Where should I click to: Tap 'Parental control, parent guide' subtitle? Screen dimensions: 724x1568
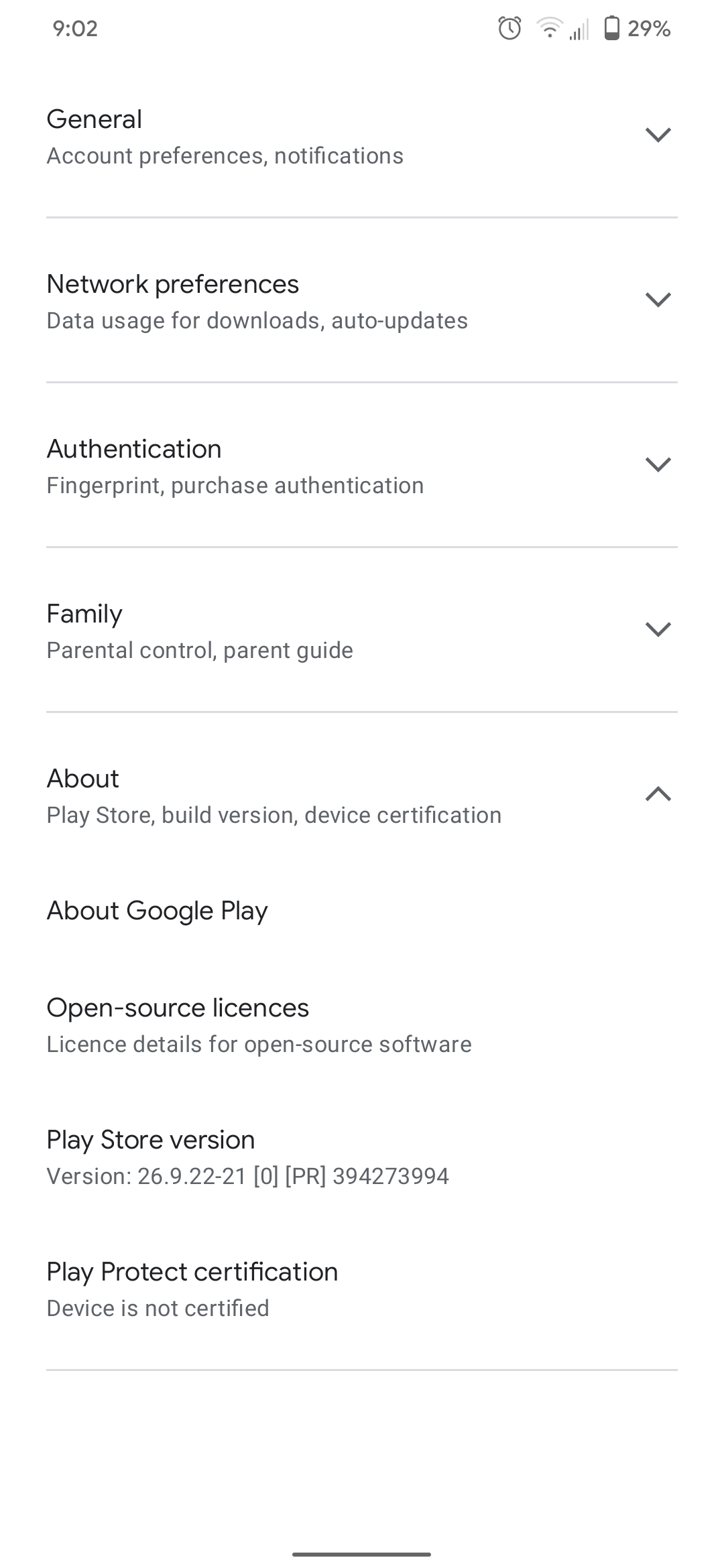click(x=200, y=649)
